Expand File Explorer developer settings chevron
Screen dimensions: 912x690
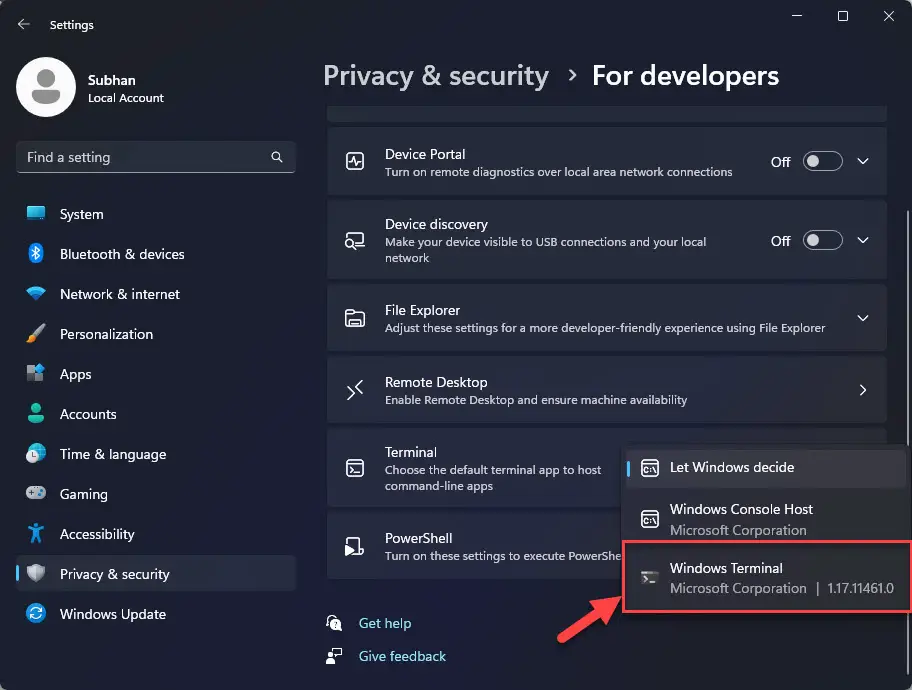863,318
